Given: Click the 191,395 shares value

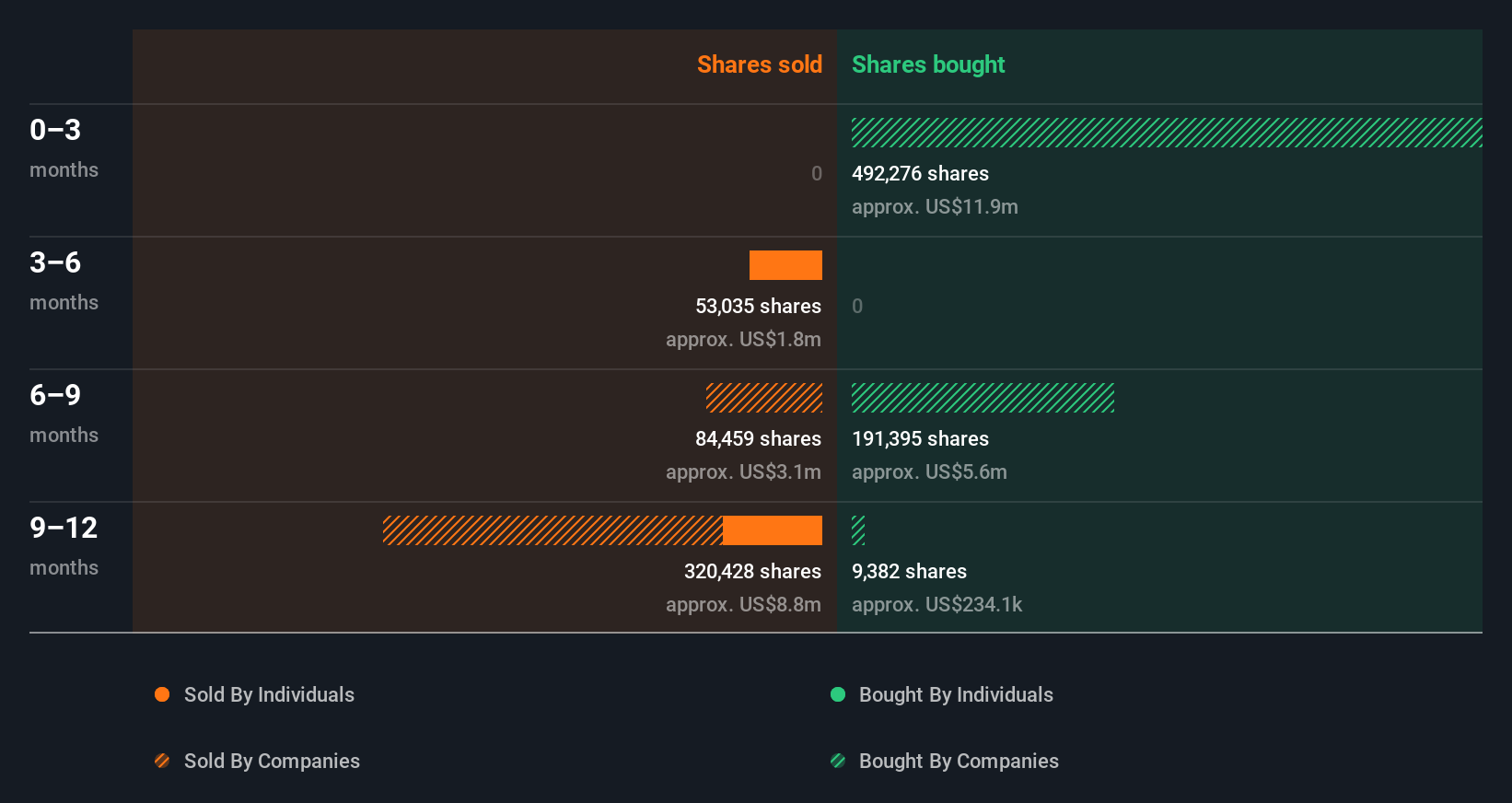Looking at the screenshot, I should [920, 439].
